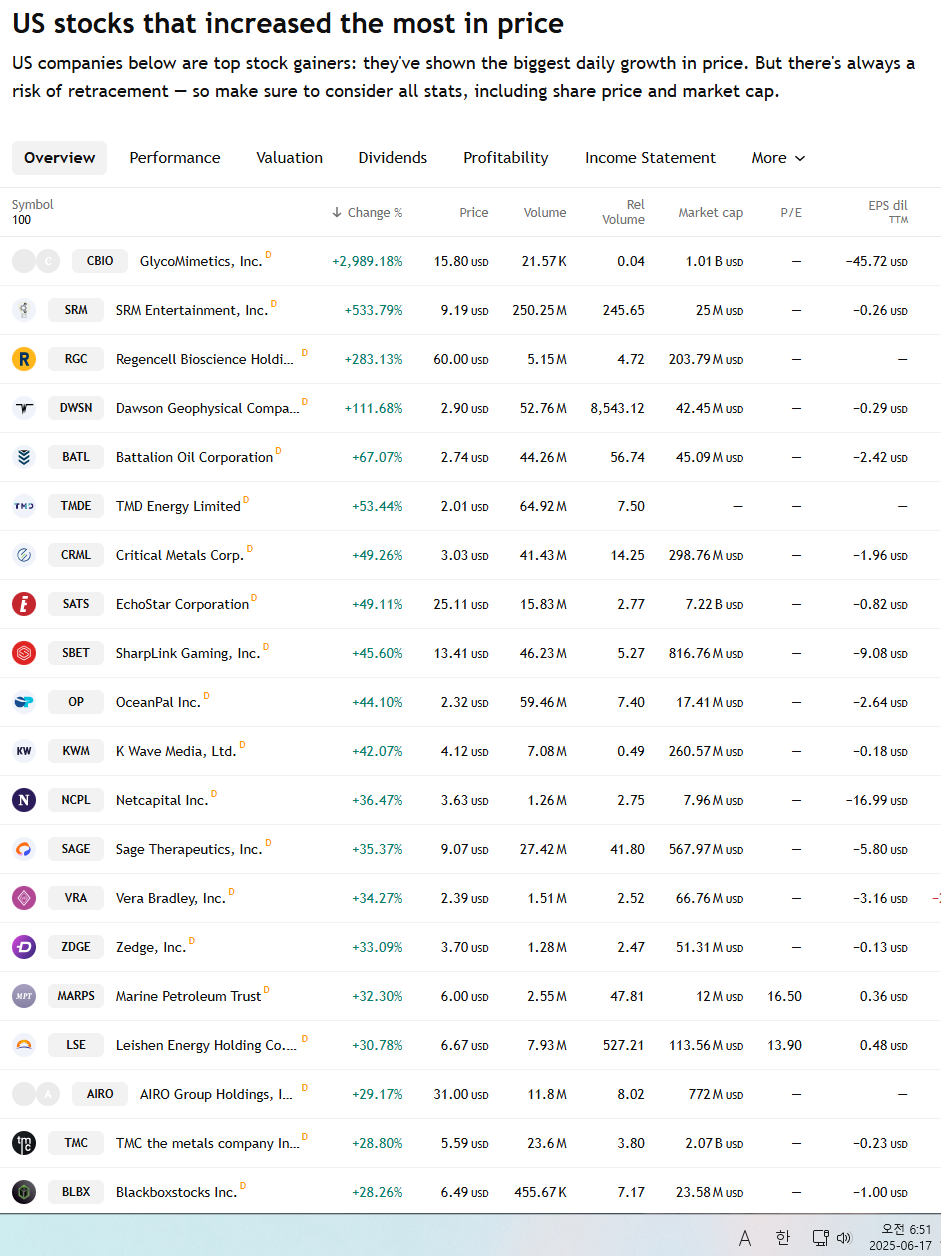The height and width of the screenshot is (1256, 941).
Task: Click the TMC the metals company logo
Action: [x=24, y=1143]
